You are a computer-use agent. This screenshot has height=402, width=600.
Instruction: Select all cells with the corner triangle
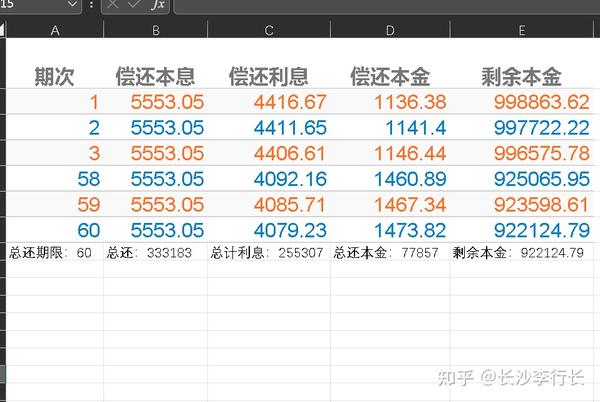point(2,29)
